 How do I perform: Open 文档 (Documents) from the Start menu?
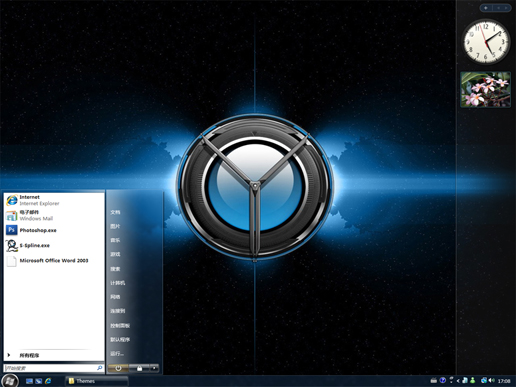coord(115,212)
